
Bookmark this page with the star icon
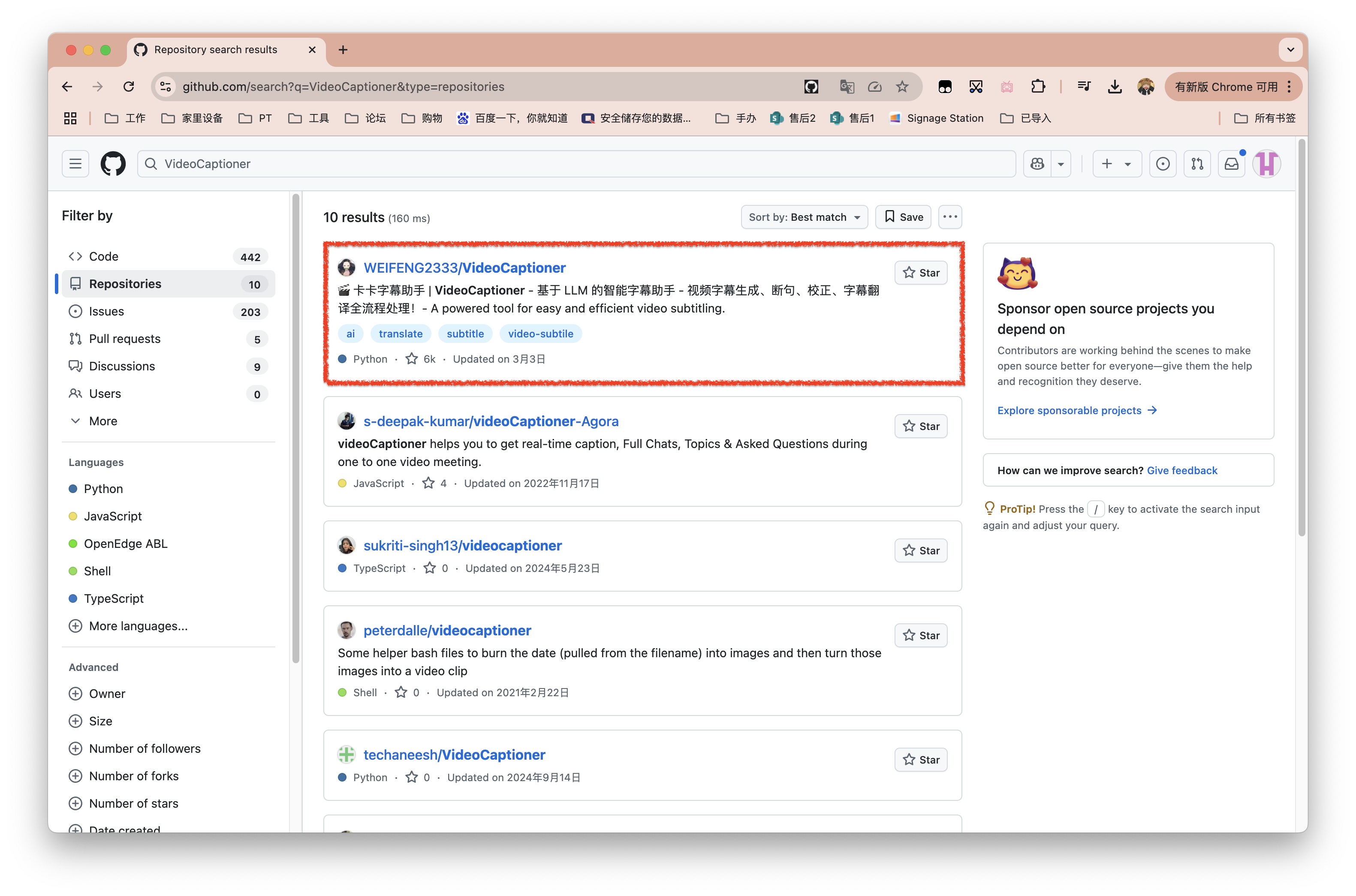(x=902, y=86)
